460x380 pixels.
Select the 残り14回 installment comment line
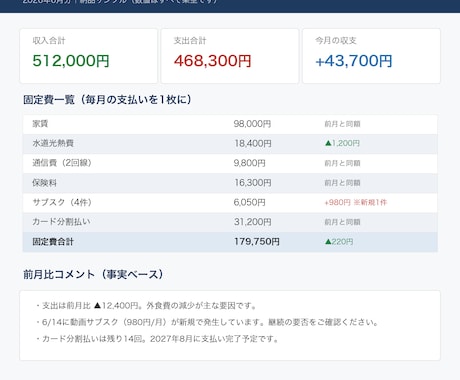click(x=157, y=339)
